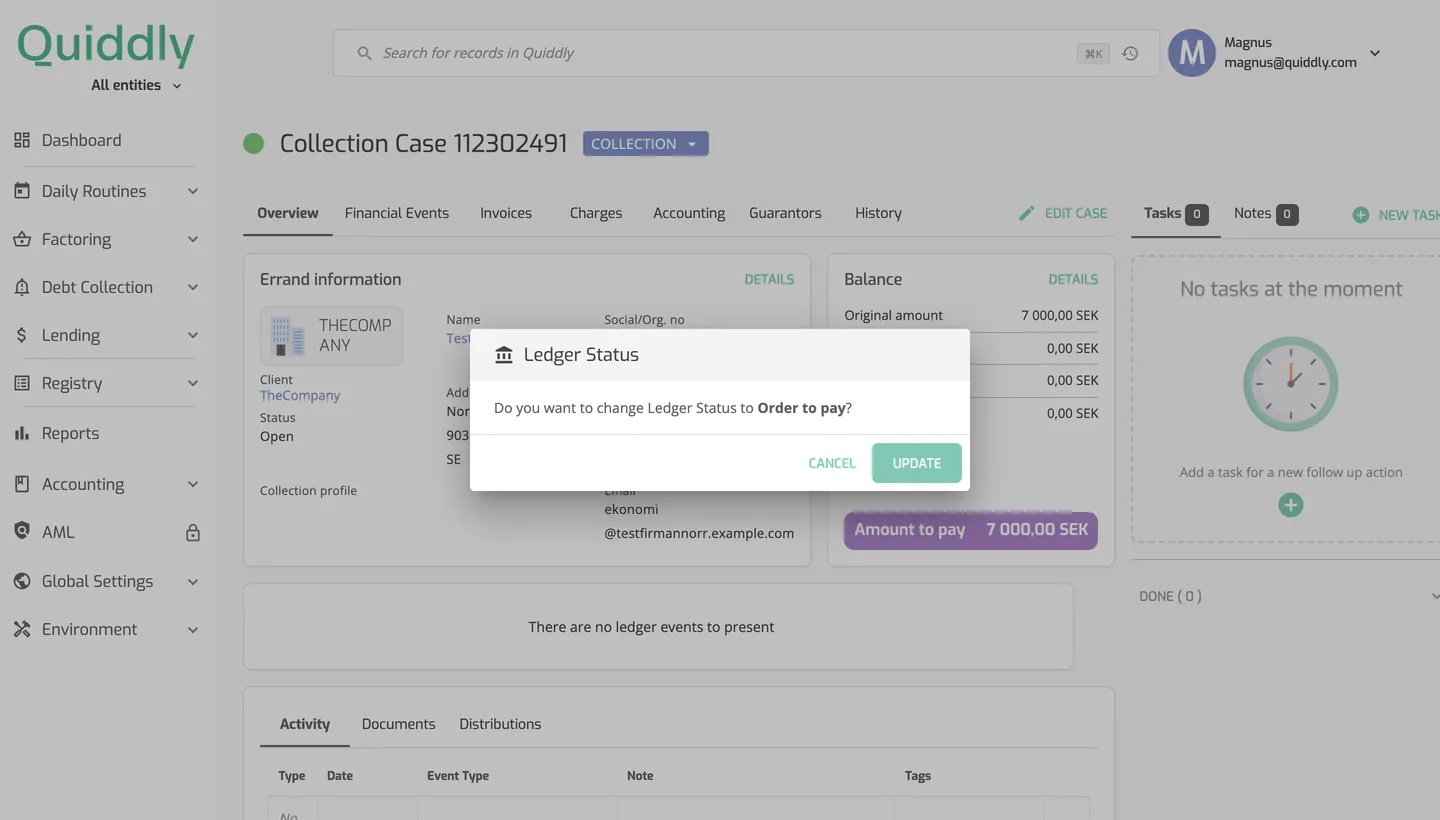Expand the Global Settings chevron
The width and height of the screenshot is (1440, 820).
point(193,581)
